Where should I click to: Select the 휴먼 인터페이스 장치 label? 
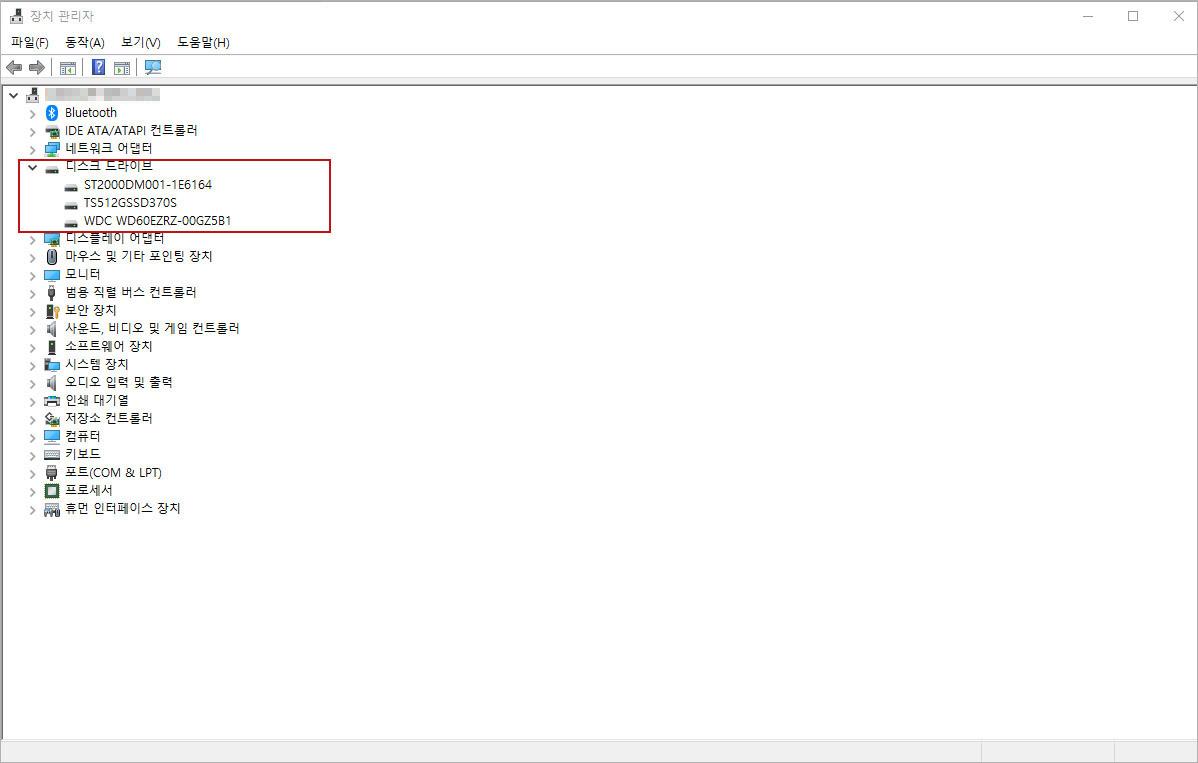coord(122,509)
